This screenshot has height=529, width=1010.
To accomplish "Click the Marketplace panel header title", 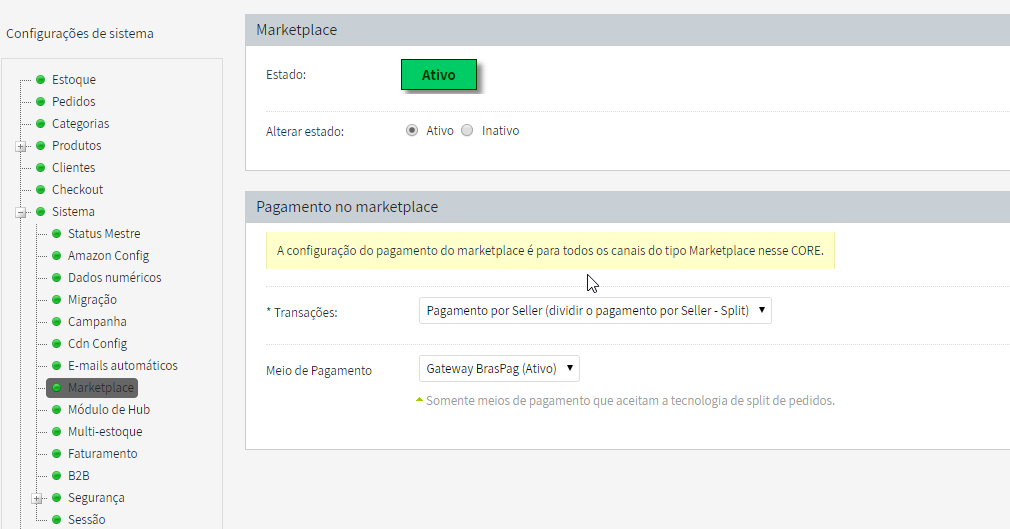I will pos(296,30).
